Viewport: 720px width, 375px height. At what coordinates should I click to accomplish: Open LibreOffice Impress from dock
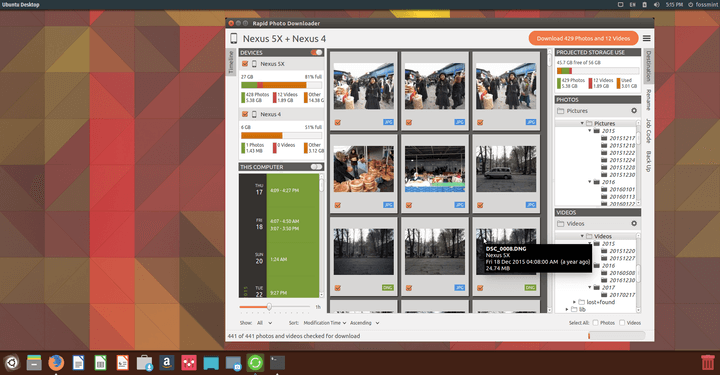click(122, 363)
